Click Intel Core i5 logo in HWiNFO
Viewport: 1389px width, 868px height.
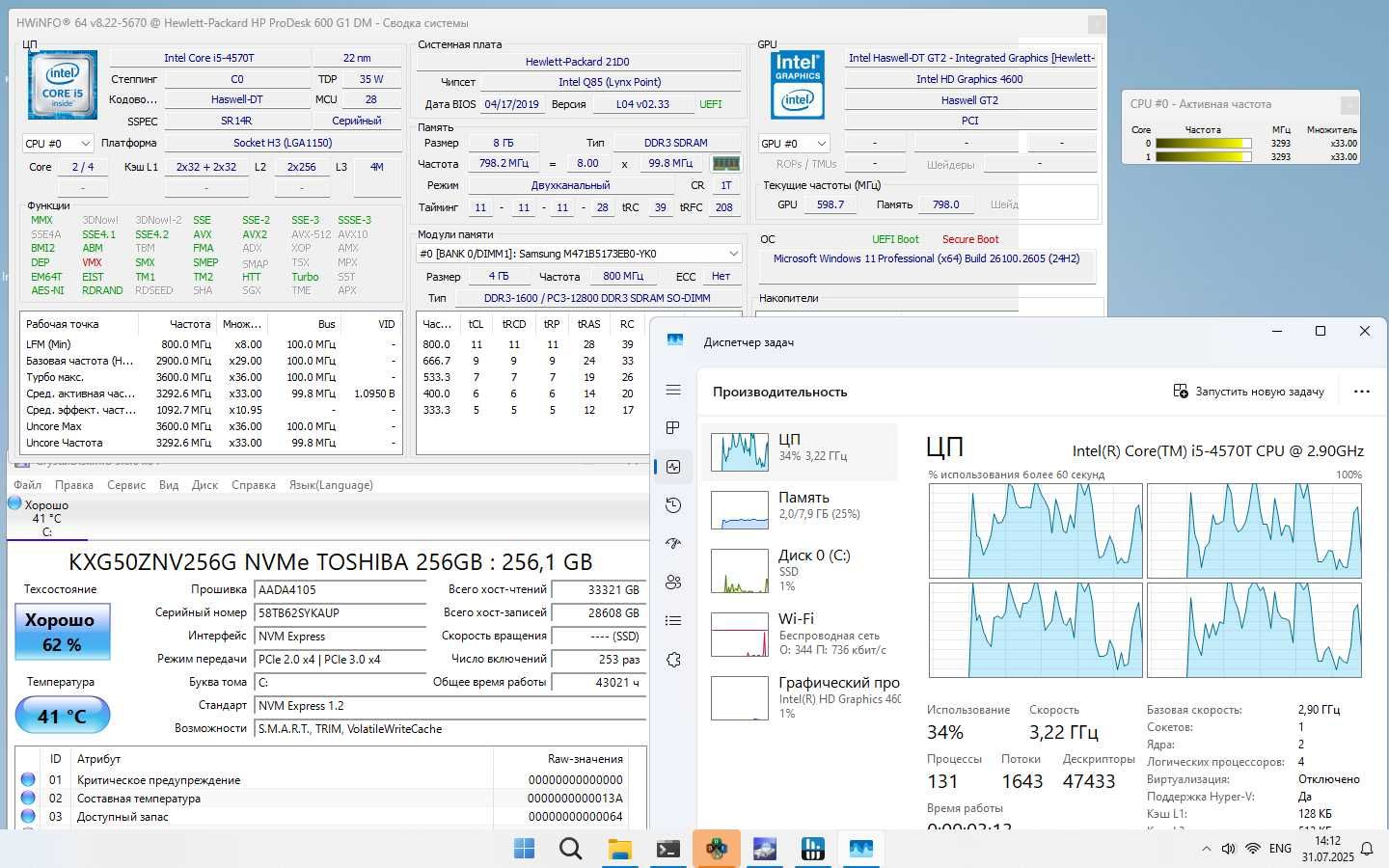click(x=63, y=86)
